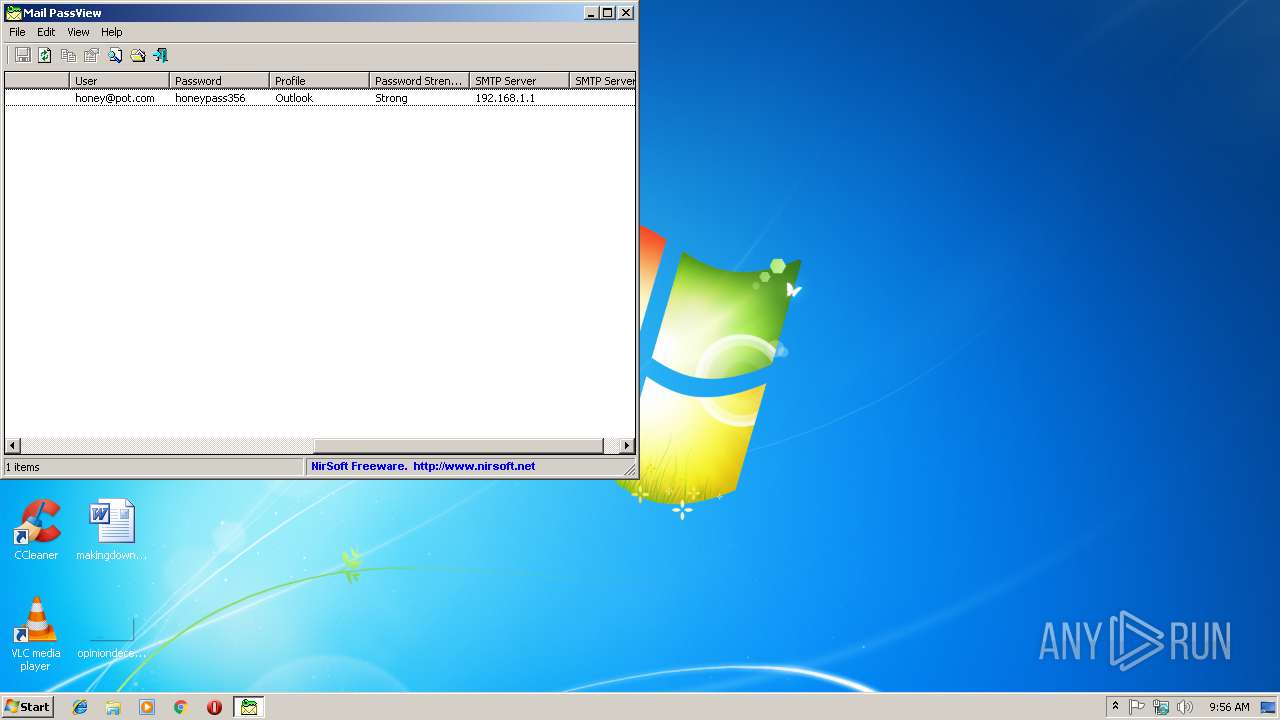Image resolution: width=1280 pixels, height=720 pixels.
Task: Click the Outlook profile cell
Action: pos(294,98)
